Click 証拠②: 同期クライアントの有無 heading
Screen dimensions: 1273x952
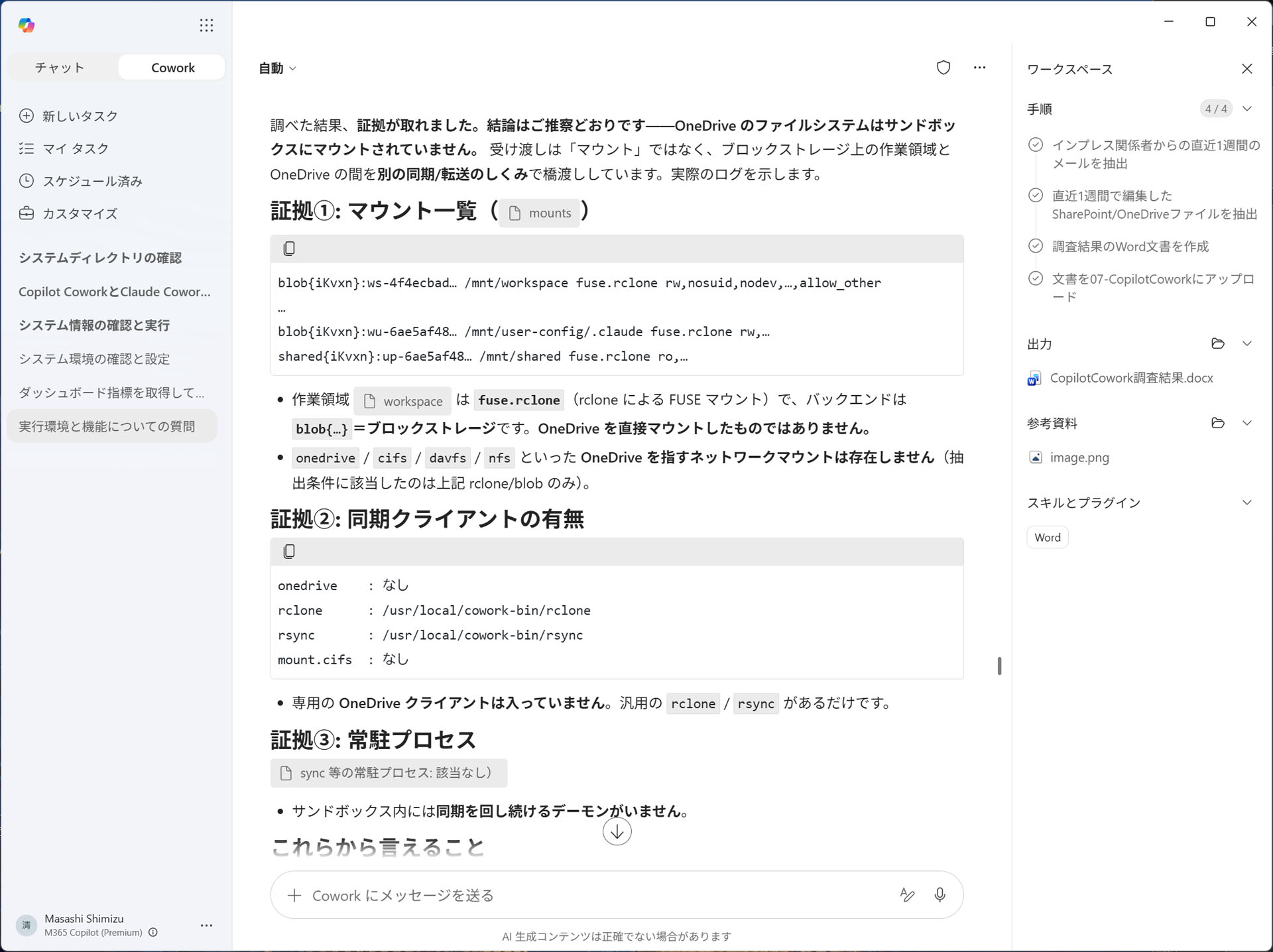coord(427,518)
